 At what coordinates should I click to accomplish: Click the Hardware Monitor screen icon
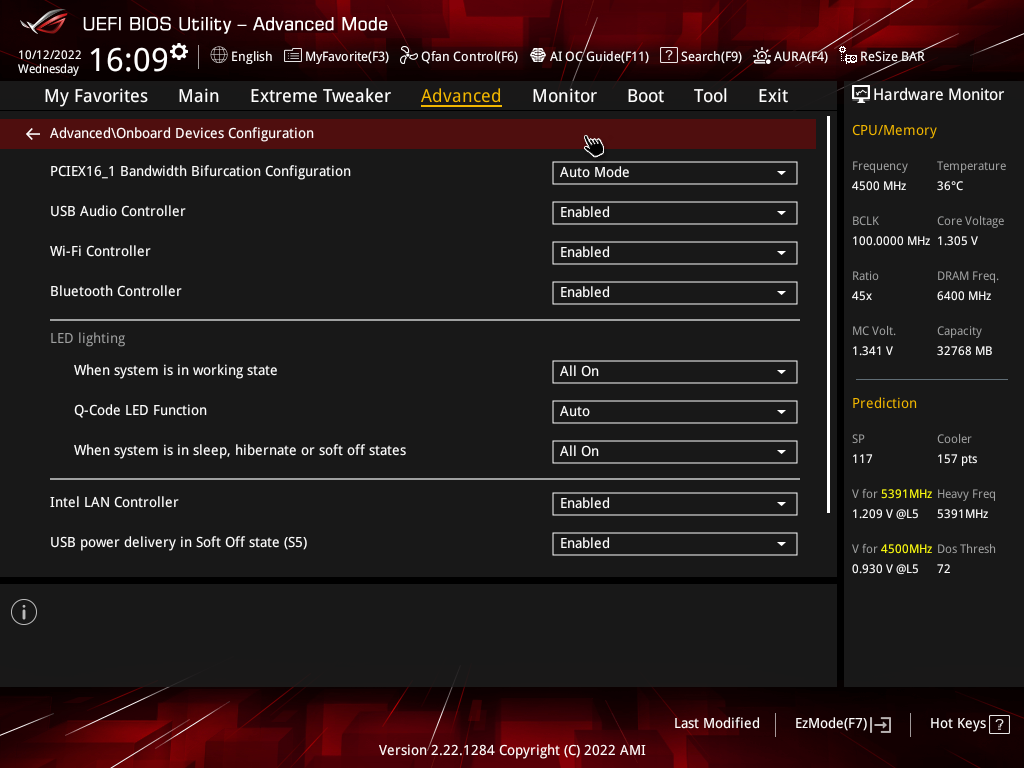pos(861,95)
